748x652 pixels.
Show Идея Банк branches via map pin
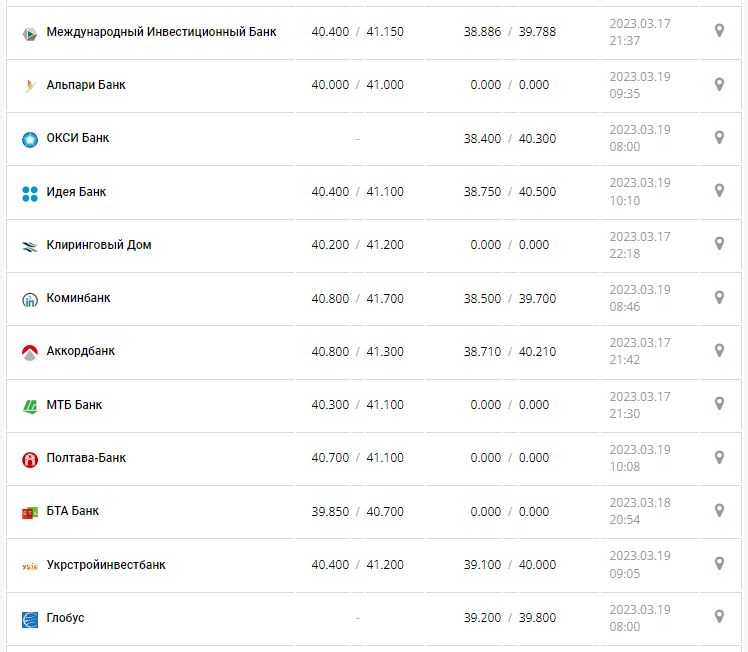(x=719, y=191)
